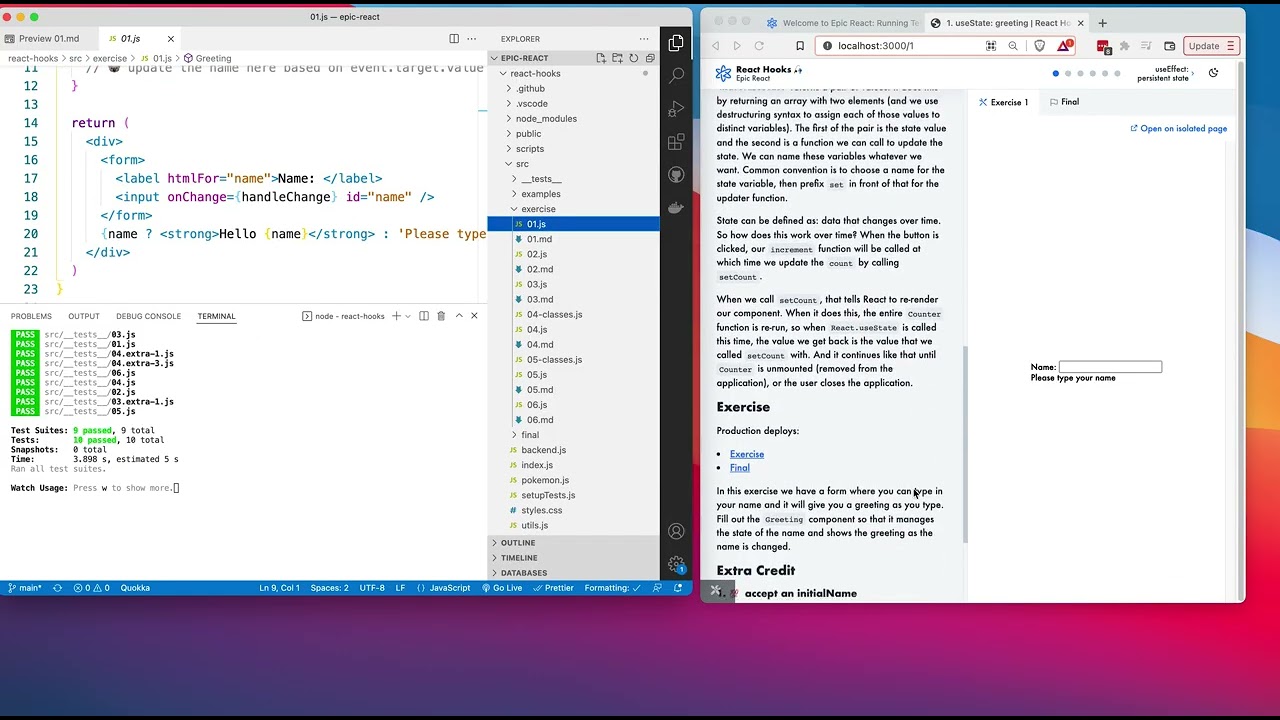Toggle Formatting in the status bar
This screenshot has height=720, width=1280.
[x=612, y=588]
